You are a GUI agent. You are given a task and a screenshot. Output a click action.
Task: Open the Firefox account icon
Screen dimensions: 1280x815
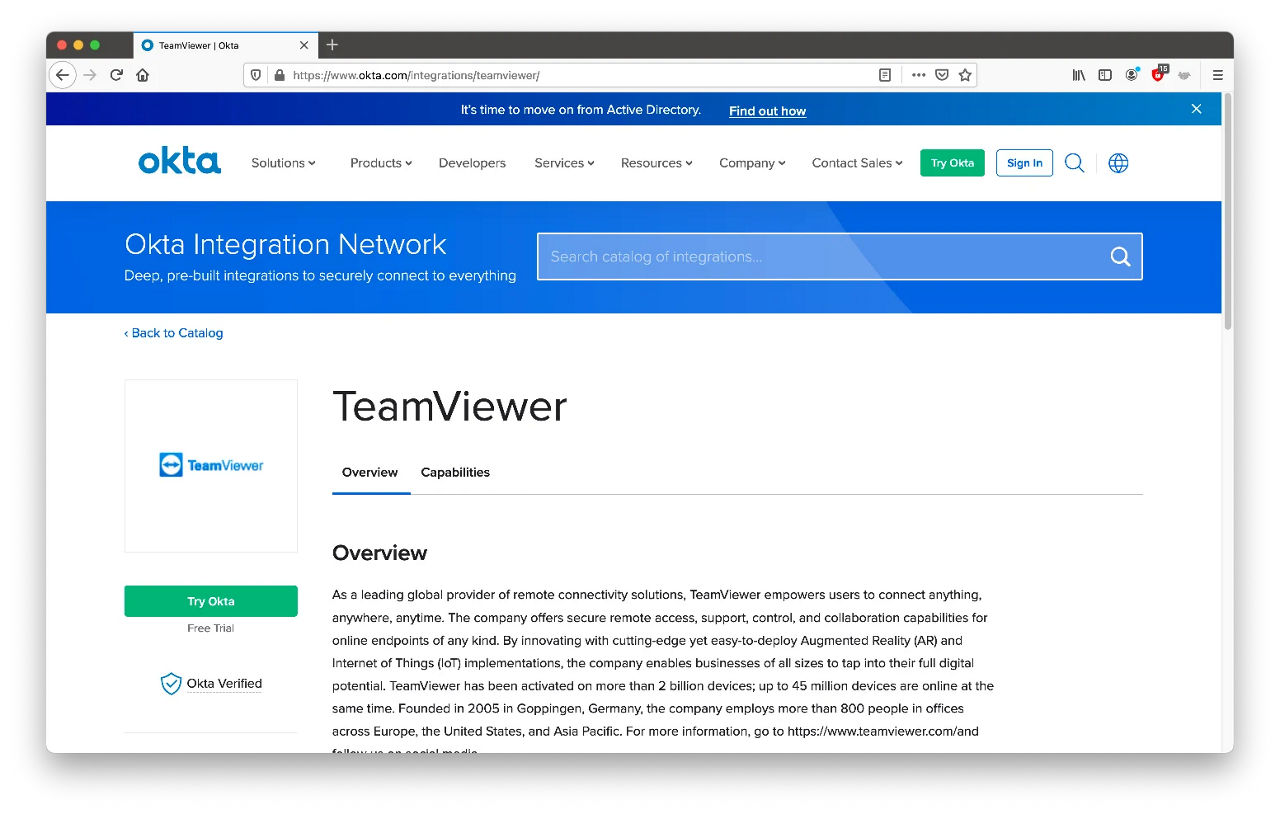(1132, 75)
